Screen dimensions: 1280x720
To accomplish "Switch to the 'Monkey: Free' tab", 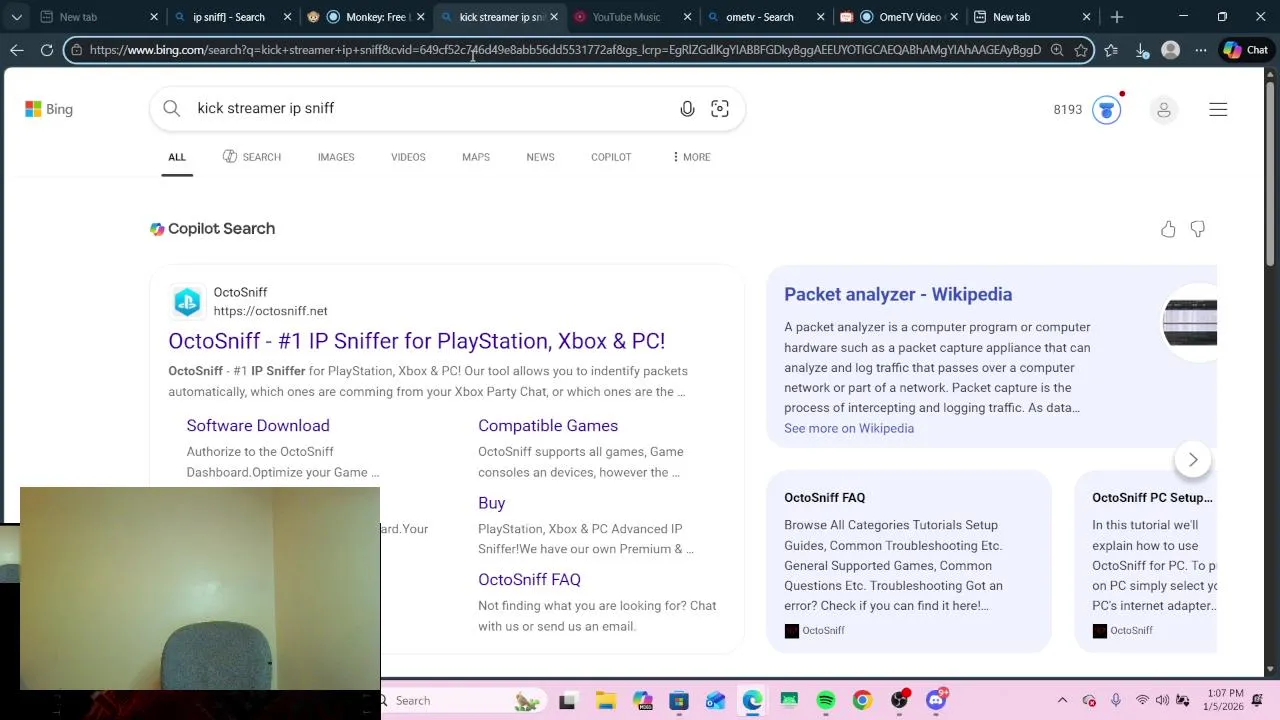I will pos(369,17).
